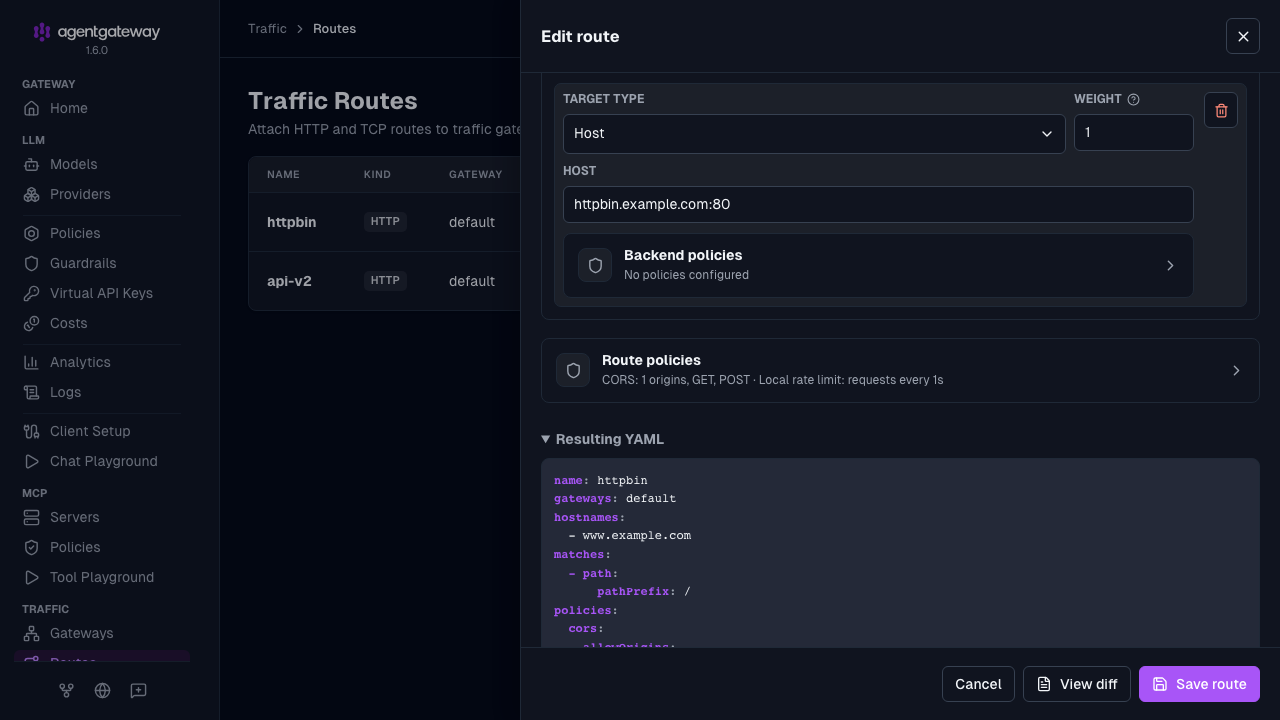Click the globe icon in sidebar footer
The width and height of the screenshot is (1280, 720).
point(102,690)
